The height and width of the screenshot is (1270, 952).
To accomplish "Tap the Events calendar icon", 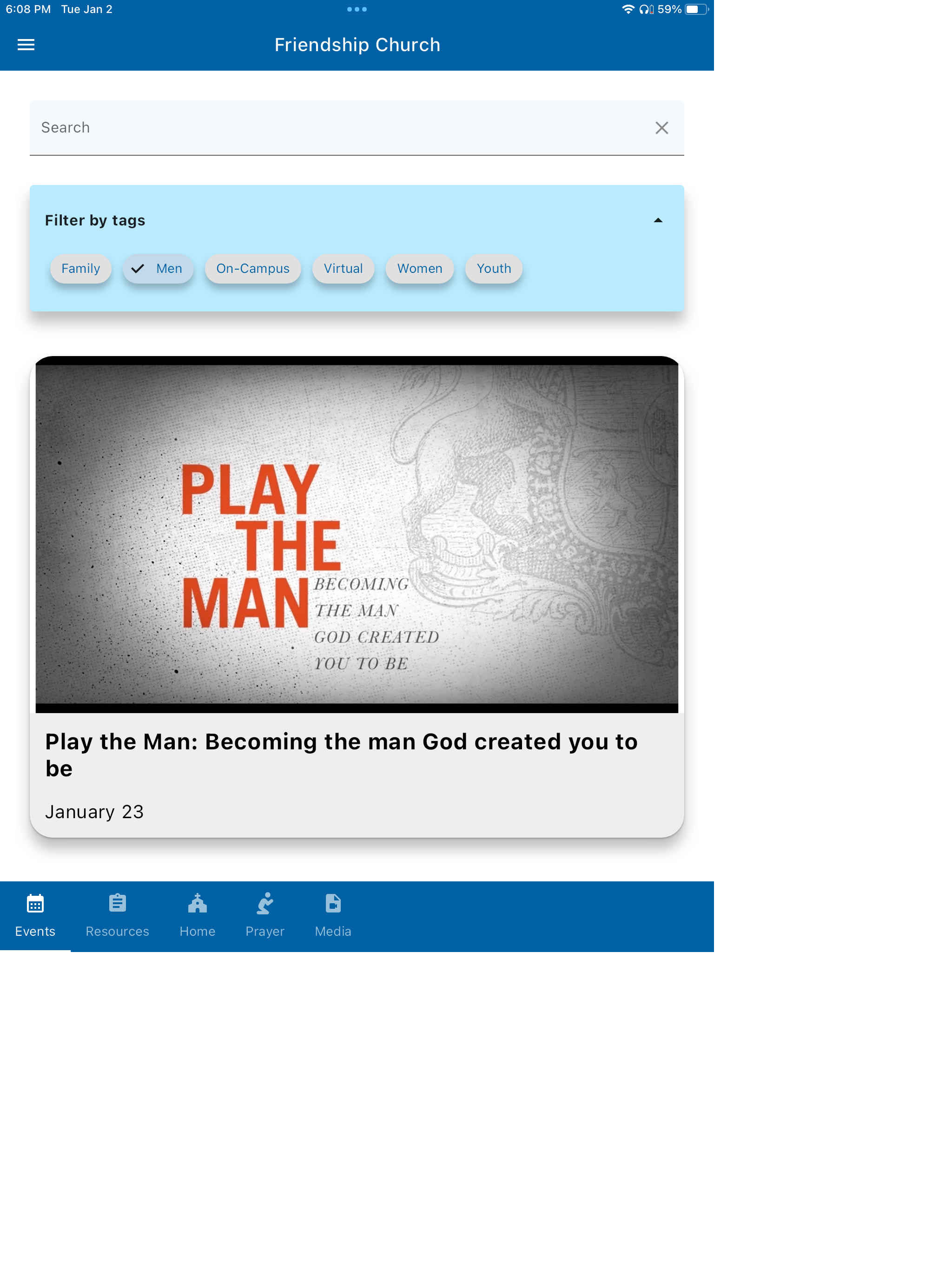I will pos(35,904).
